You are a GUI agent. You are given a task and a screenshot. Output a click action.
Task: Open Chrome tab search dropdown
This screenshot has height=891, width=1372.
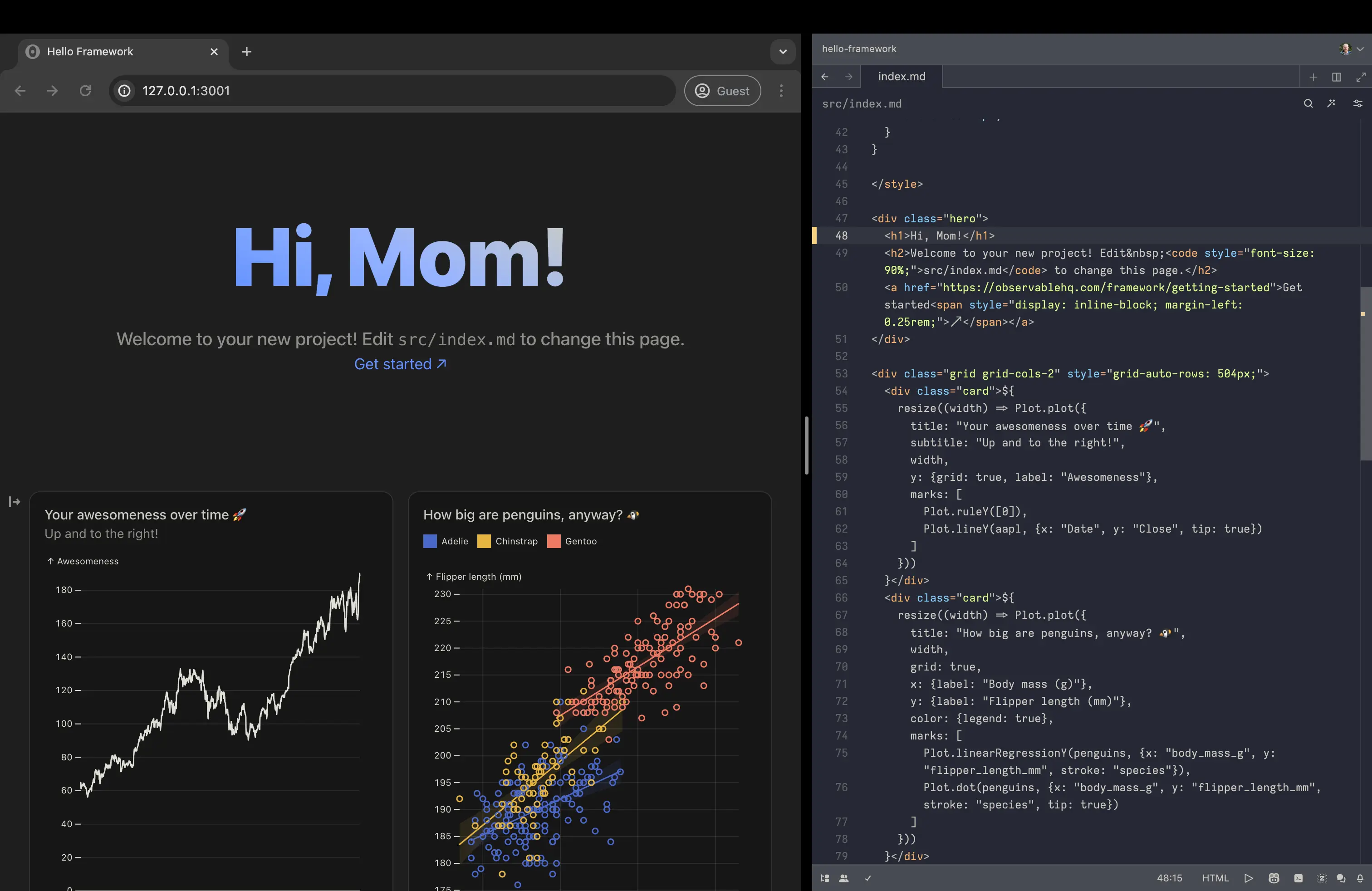[783, 52]
